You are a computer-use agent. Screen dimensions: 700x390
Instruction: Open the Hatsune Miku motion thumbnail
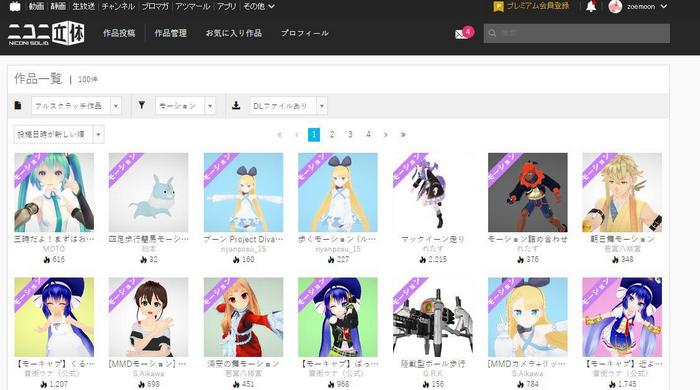coord(54,192)
